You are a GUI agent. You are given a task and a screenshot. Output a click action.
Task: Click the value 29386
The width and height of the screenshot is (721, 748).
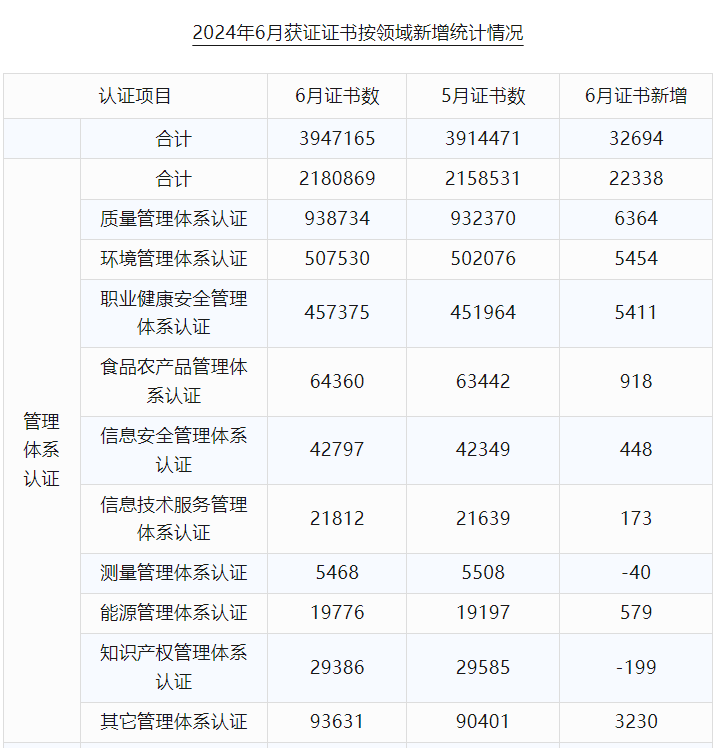coord(337,667)
